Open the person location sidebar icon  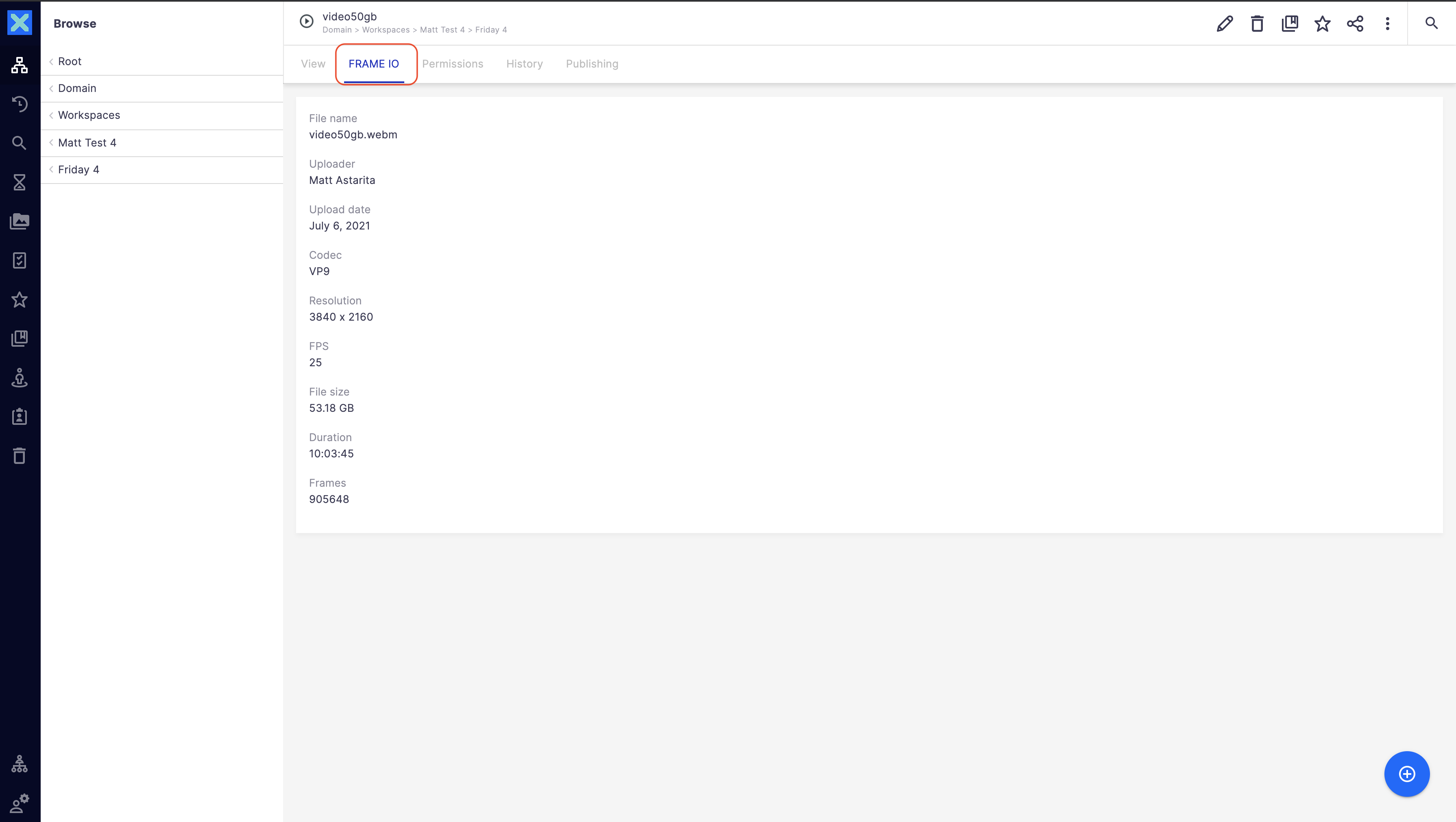coord(20,377)
